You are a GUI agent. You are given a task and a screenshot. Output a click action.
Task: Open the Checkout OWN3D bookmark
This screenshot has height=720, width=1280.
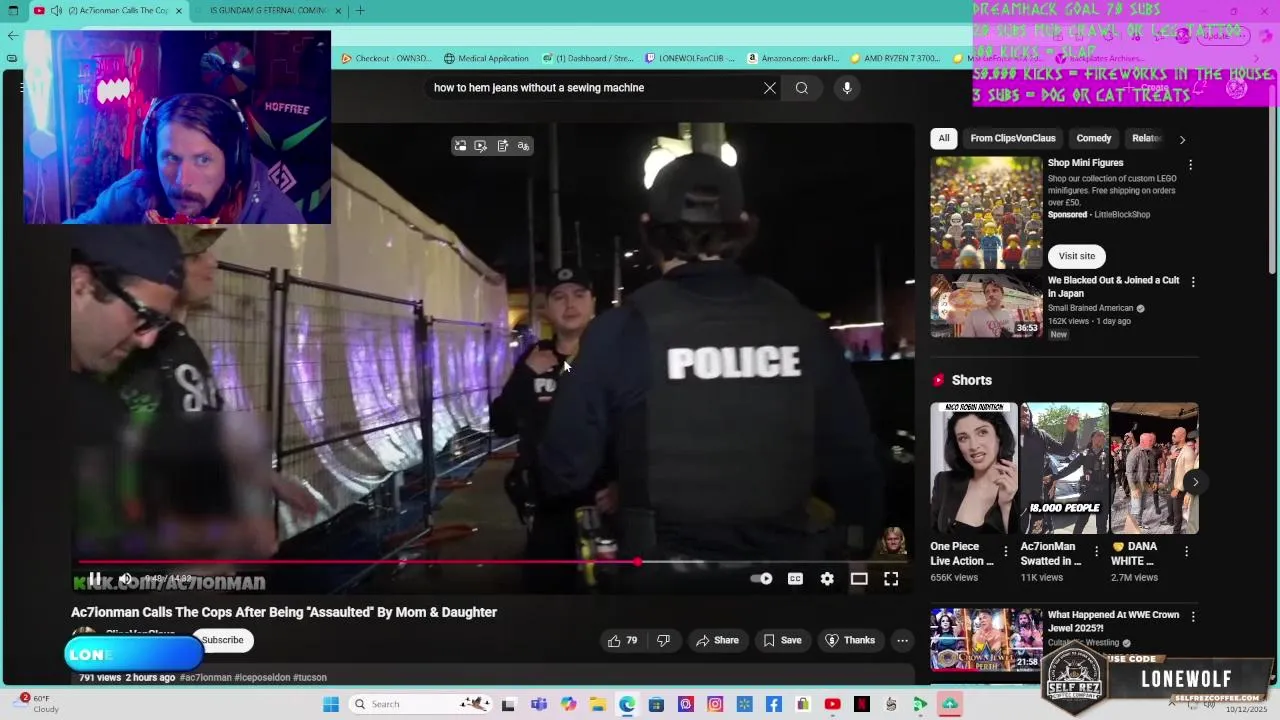[386, 58]
